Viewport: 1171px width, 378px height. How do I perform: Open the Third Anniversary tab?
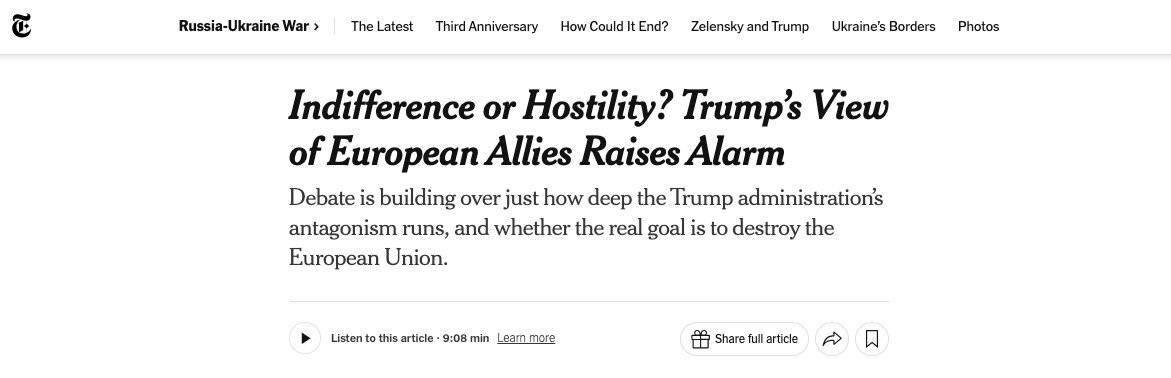pos(486,26)
